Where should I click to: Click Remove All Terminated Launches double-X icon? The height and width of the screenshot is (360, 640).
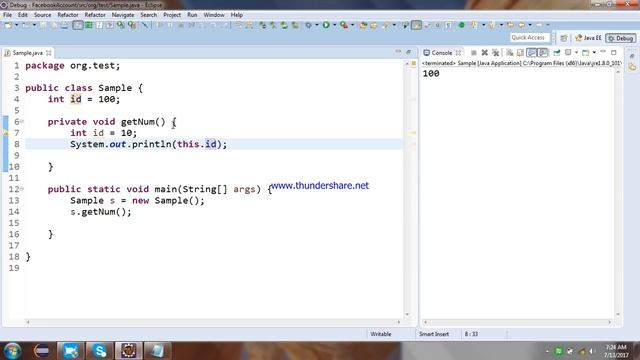pyautogui.click(x=496, y=53)
